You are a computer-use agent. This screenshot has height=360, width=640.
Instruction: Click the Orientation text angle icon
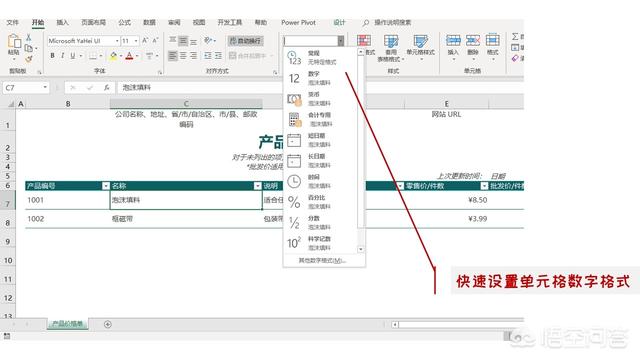(208, 40)
